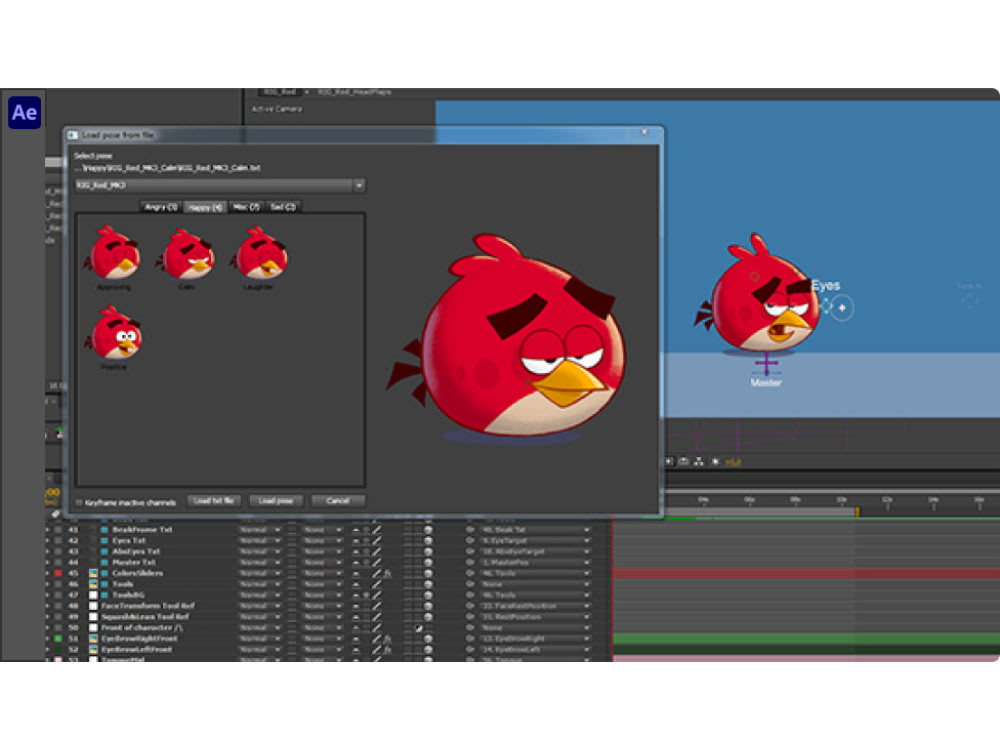Select the Approving pose thumbnail
This screenshot has height=750, width=1000.
tap(114, 254)
